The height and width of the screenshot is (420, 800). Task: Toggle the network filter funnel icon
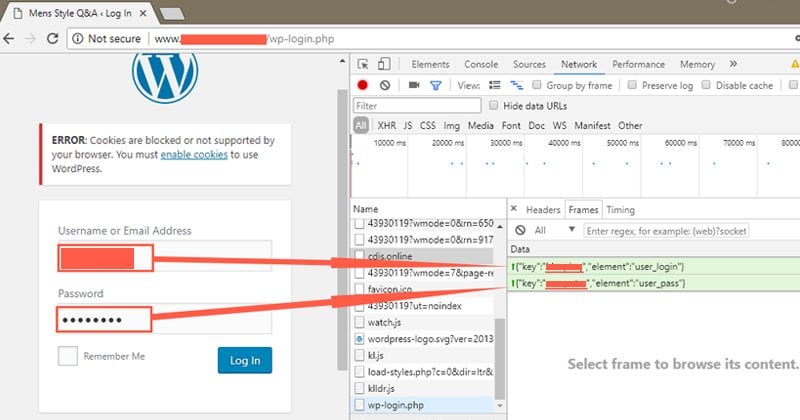pyautogui.click(x=435, y=86)
